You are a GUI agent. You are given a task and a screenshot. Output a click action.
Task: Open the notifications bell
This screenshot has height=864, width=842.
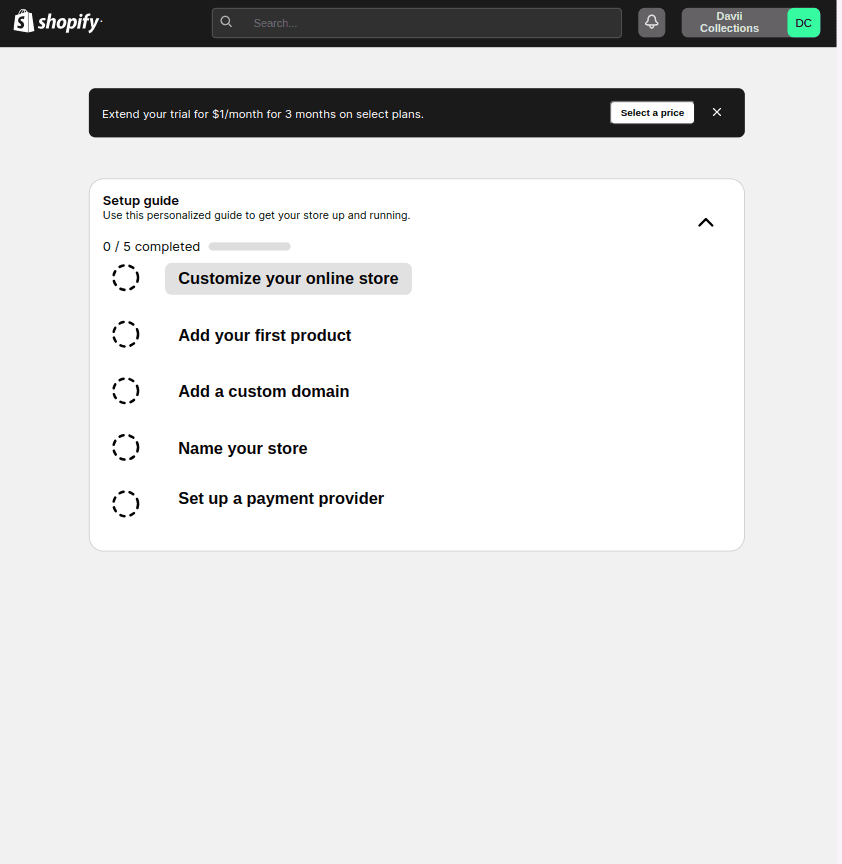(x=651, y=23)
